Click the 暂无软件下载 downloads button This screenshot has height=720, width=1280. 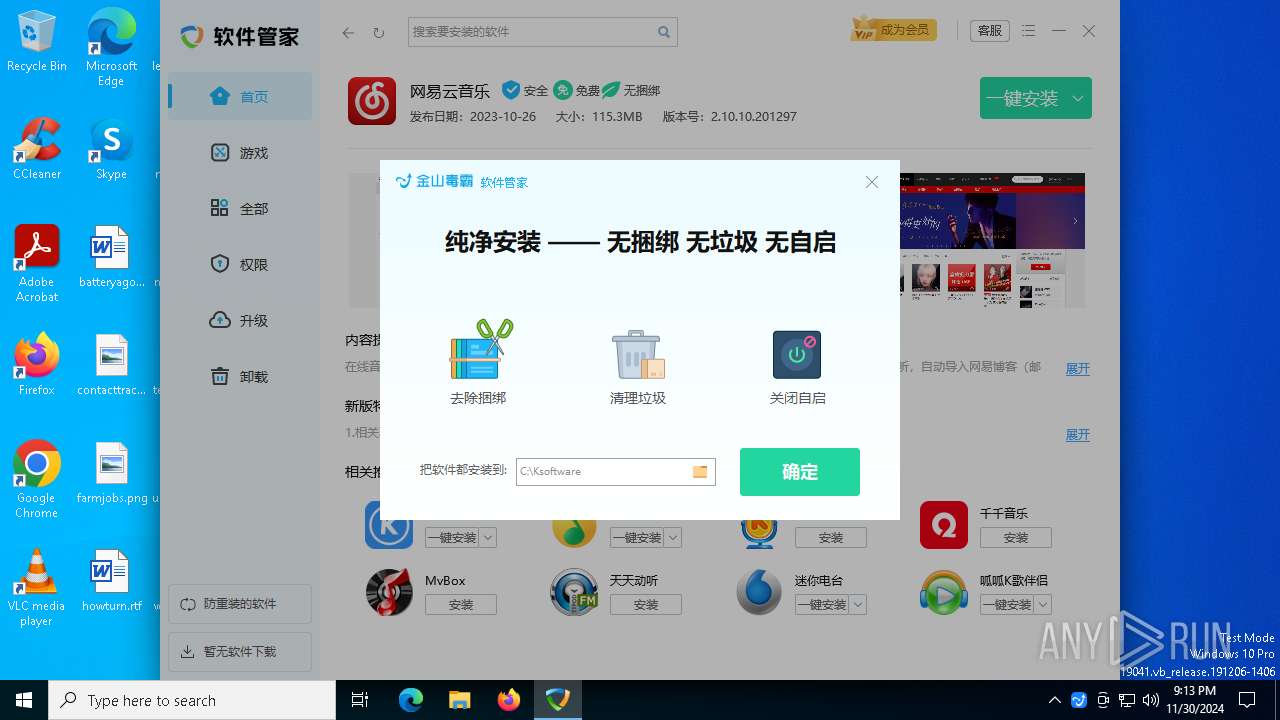(240, 652)
